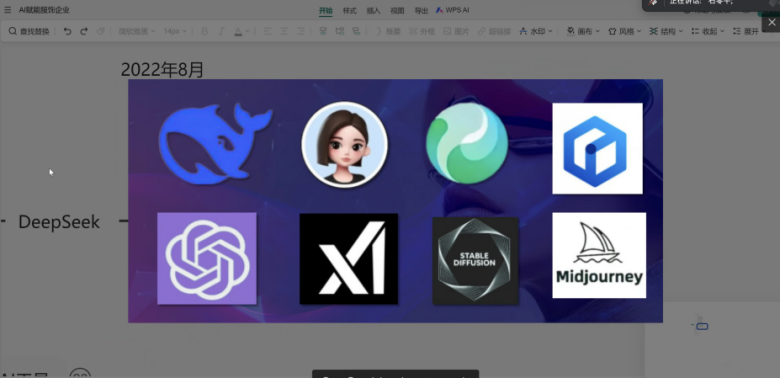Screen dimensions: 780x378
Task: Open the hamburger menu next to the title
Action: coord(7,10)
